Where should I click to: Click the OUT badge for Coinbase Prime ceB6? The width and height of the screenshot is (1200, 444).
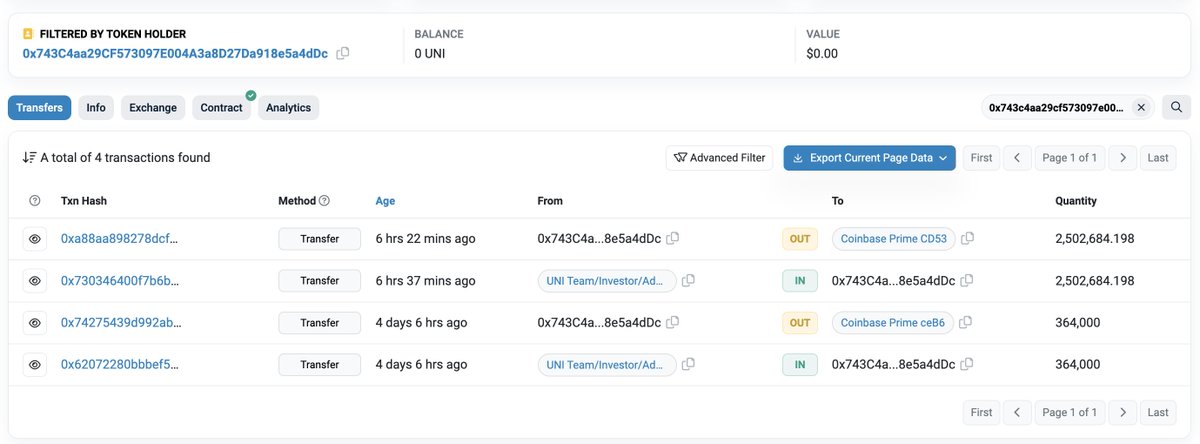(x=800, y=323)
